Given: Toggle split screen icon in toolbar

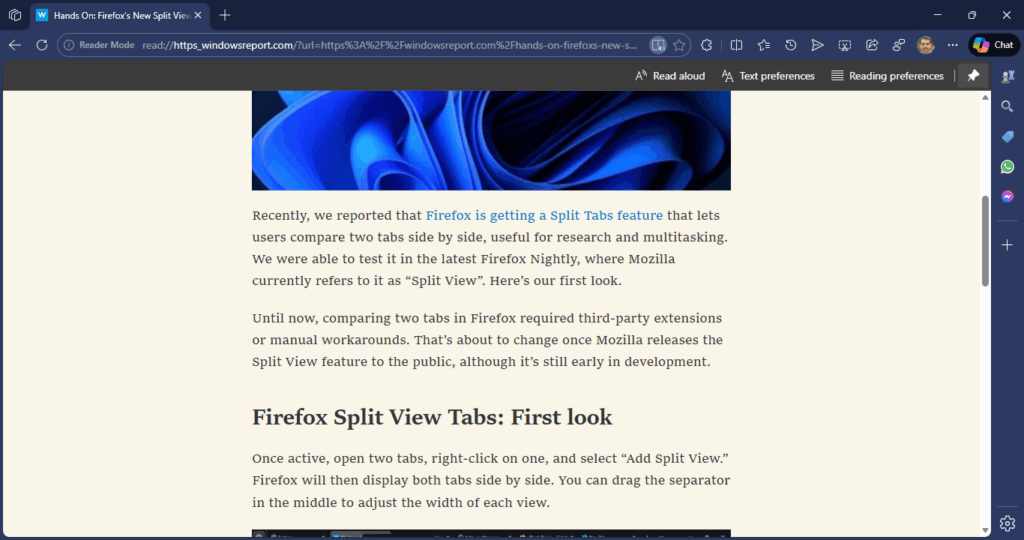Looking at the screenshot, I should point(736,45).
